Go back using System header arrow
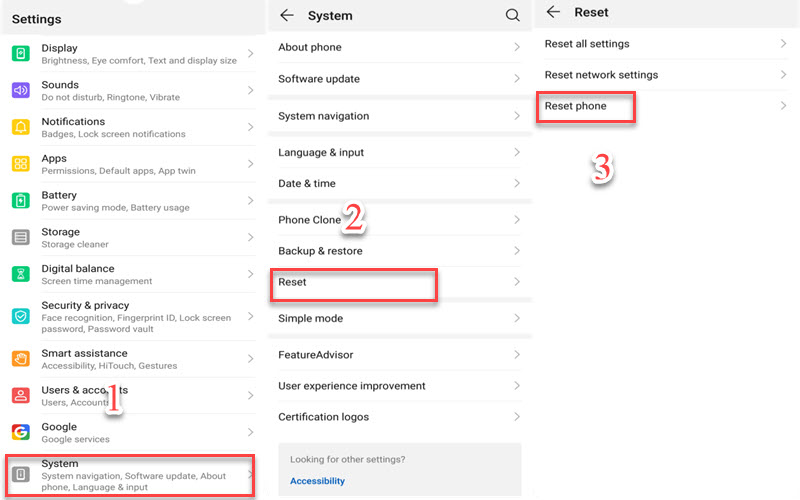The width and height of the screenshot is (800, 500). [x=287, y=15]
